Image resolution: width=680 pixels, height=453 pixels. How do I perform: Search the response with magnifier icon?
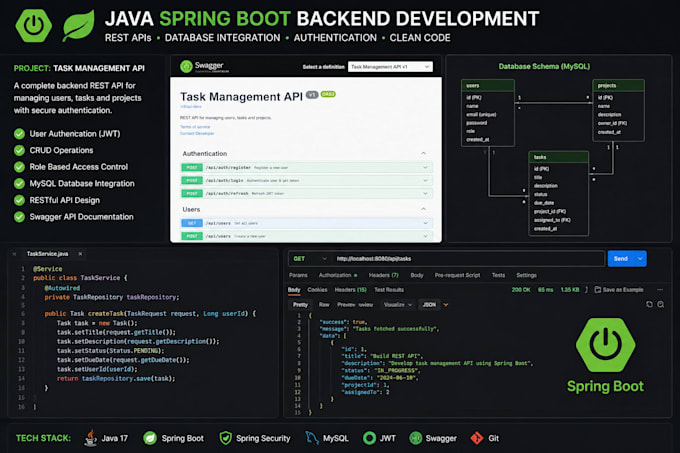click(x=660, y=304)
